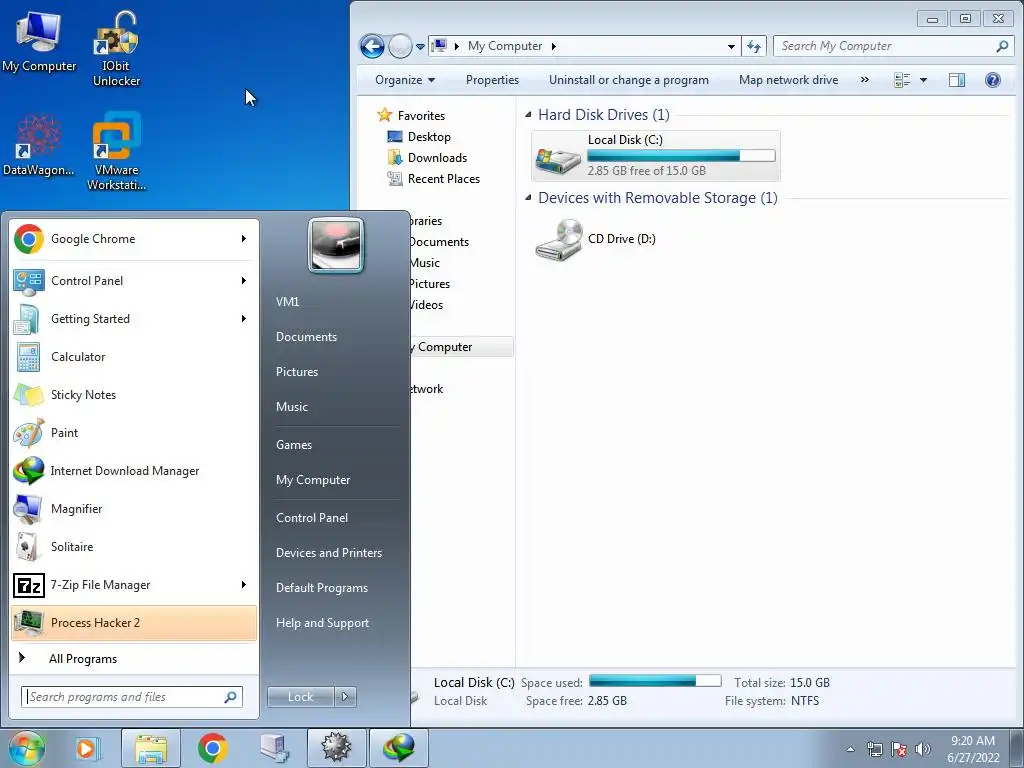1024x768 pixels.
Task: Expand Control Panel submenu arrow
Action: pos(244,281)
